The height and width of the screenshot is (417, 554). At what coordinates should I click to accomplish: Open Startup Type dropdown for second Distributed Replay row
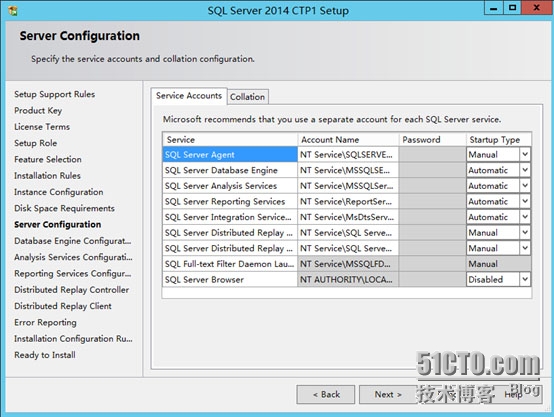click(x=525, y=248)
